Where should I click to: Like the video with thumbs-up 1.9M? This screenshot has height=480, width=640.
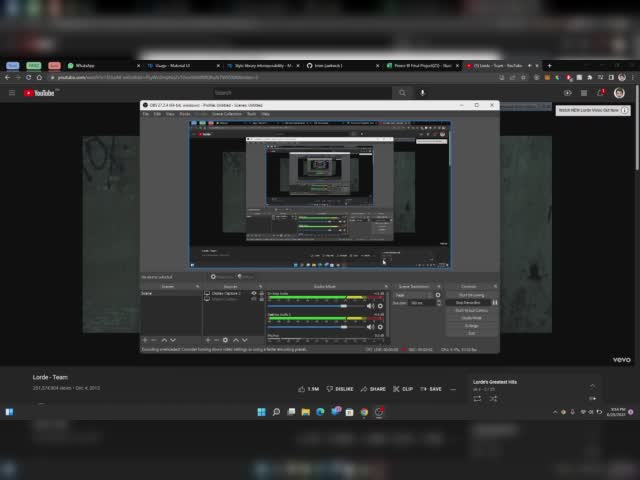[309, 389]
